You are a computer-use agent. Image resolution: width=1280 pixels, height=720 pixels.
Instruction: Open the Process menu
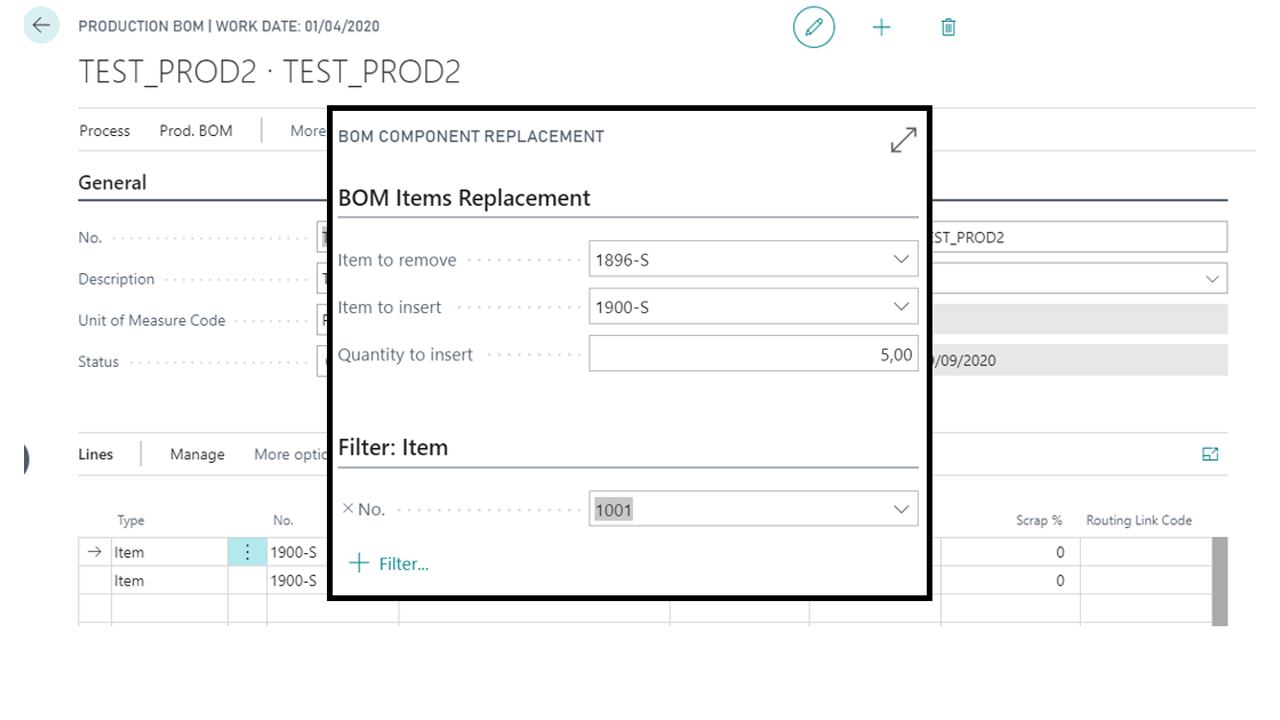(x=104, y=131)
